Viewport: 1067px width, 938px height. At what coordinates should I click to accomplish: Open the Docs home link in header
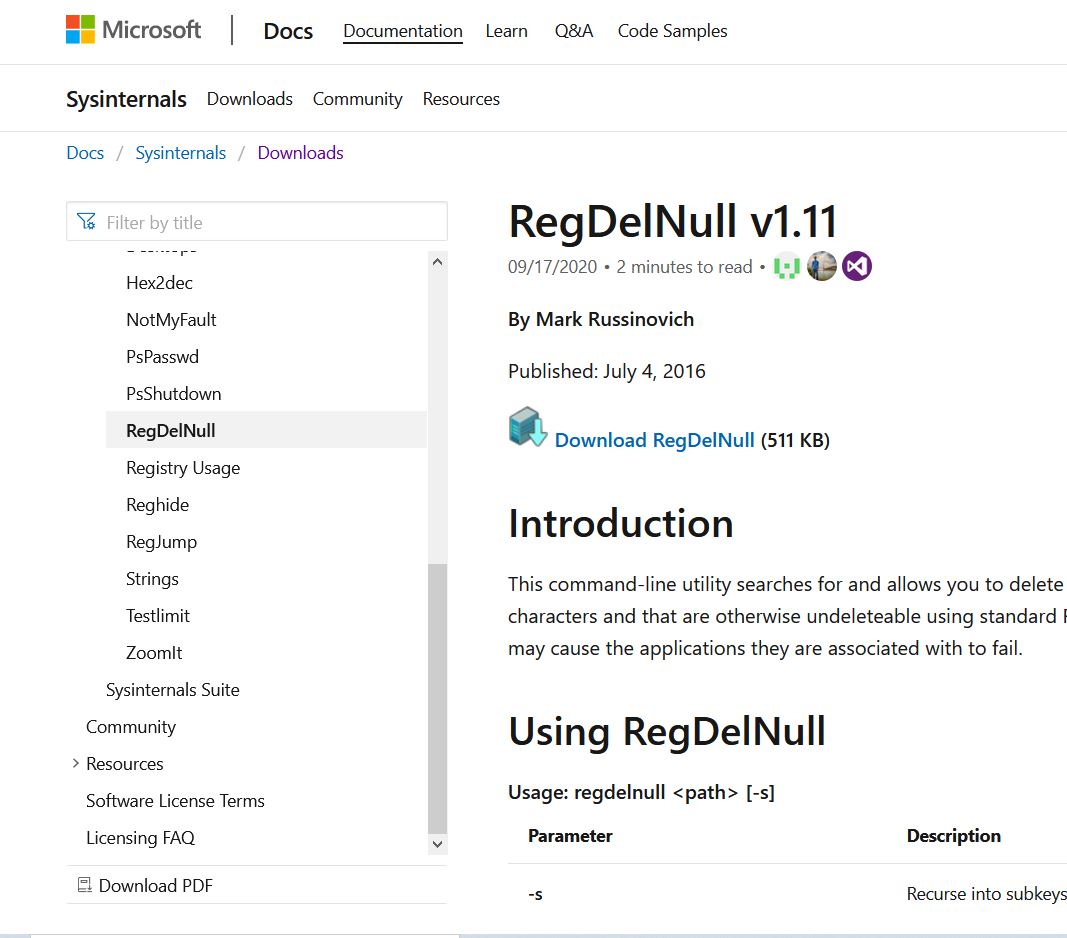[288, 31]
